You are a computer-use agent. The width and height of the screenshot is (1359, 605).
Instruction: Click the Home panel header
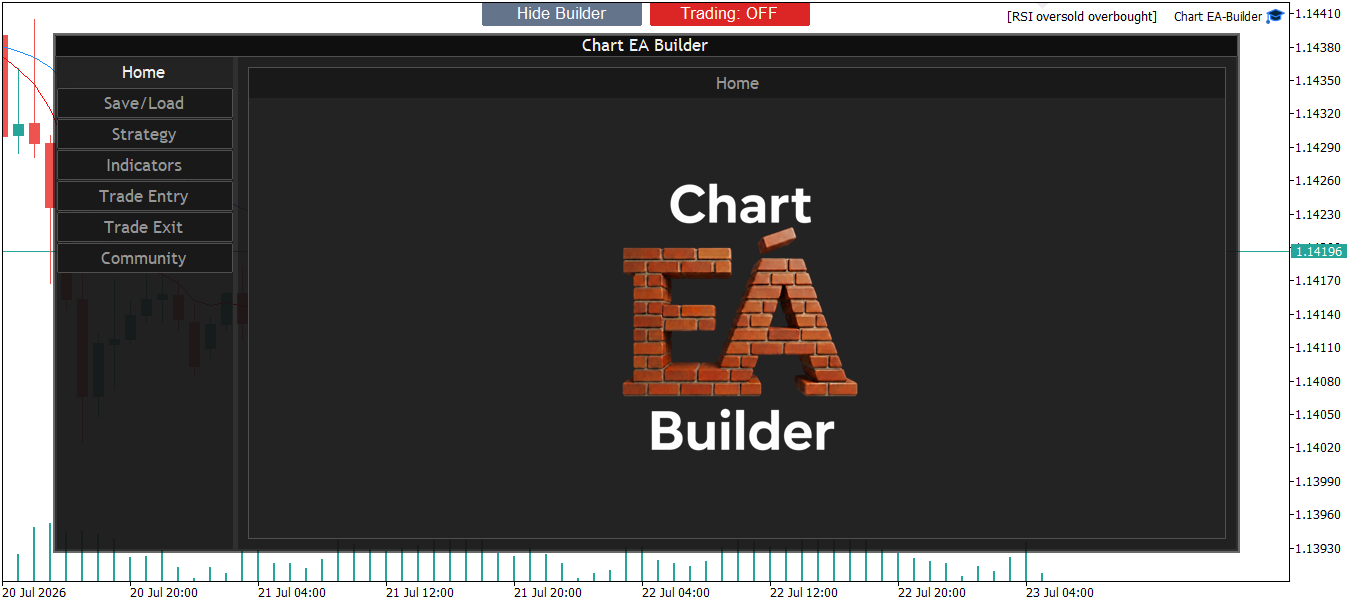(x=737, y=83)
